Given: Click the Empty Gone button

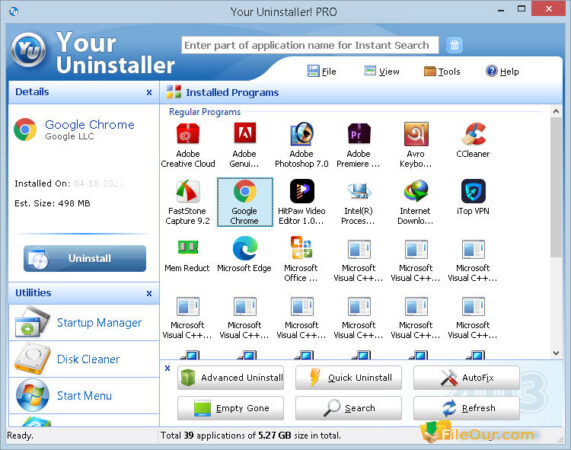Looking at the screenshot, I should (231, 408).
